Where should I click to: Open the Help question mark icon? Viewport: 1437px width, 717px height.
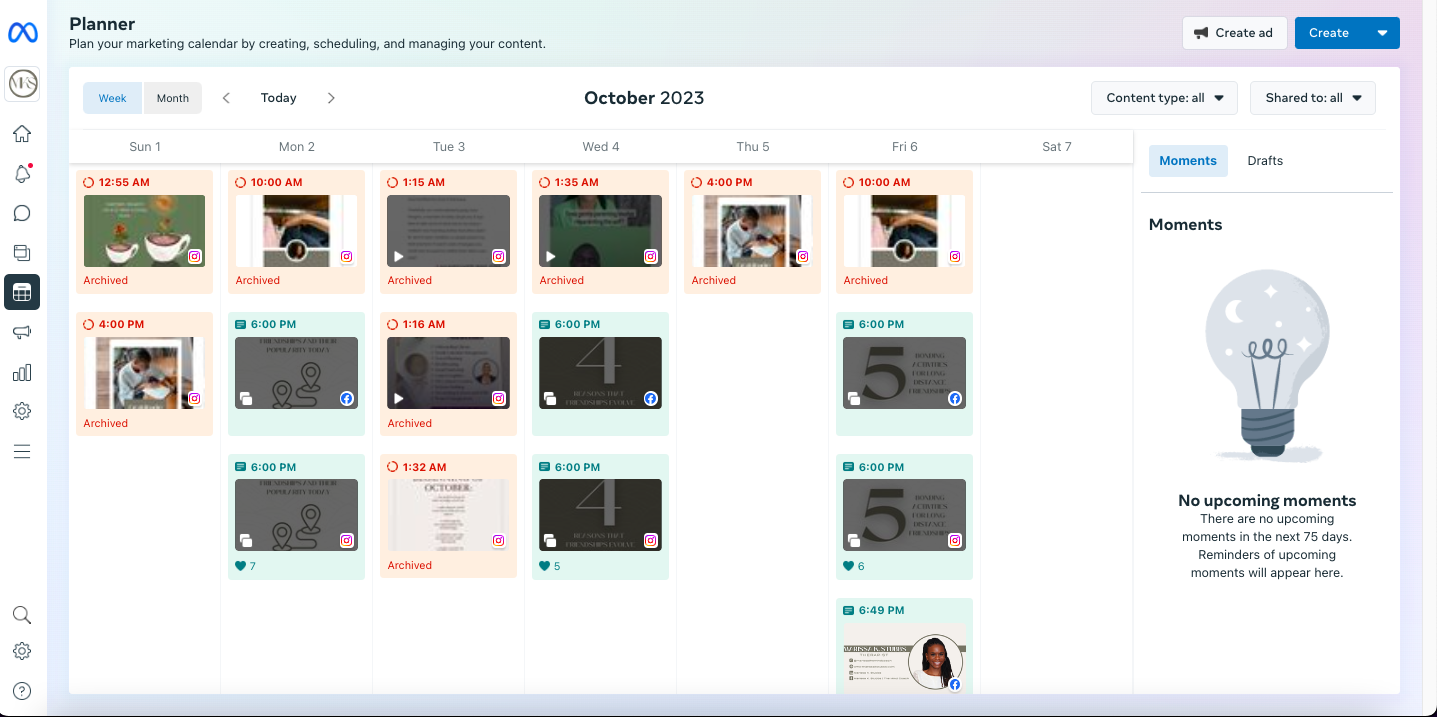22,690
